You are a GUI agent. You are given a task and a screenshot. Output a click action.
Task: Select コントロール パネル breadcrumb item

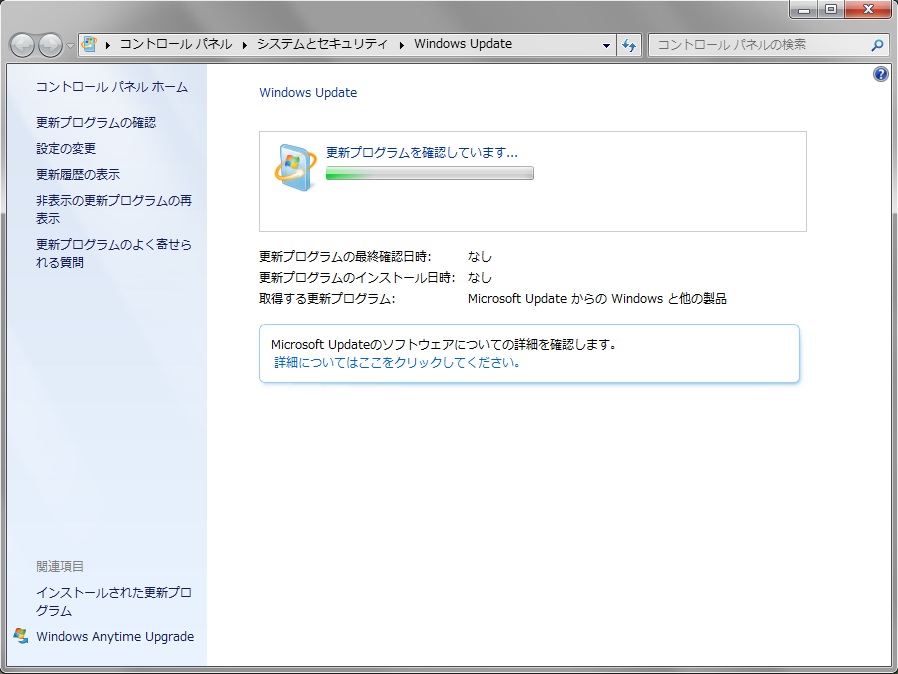(176, 44)
